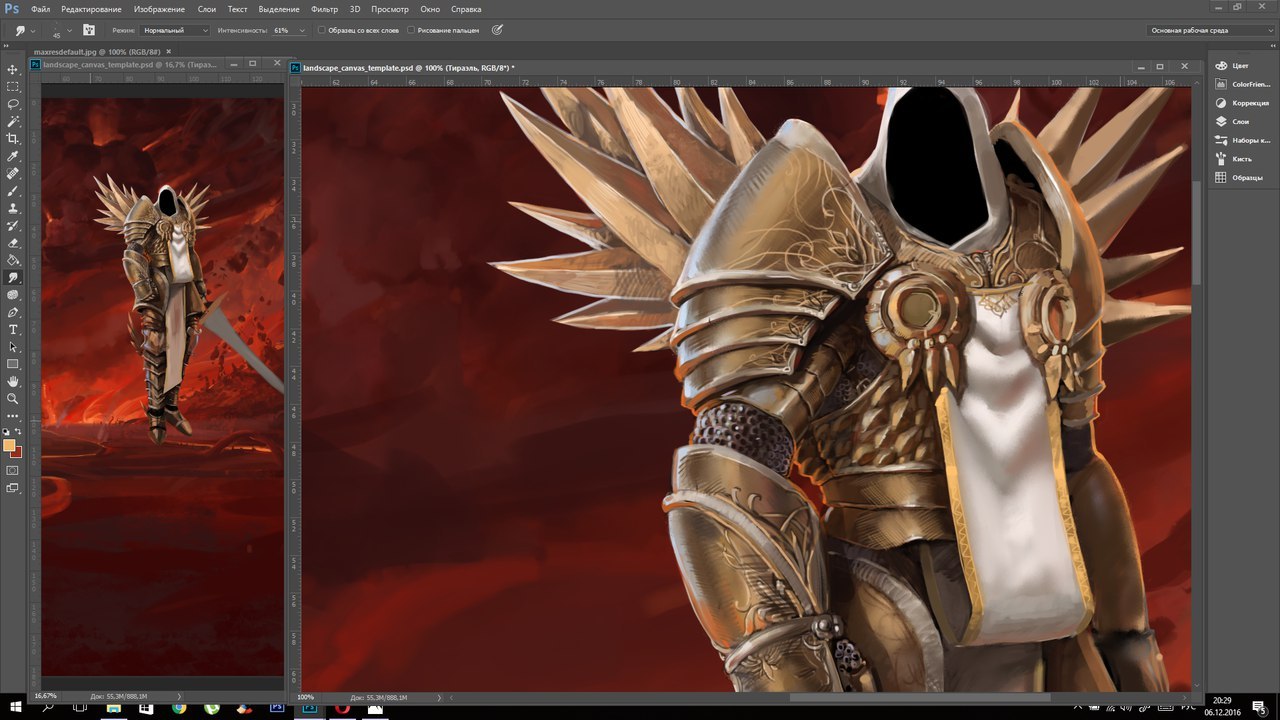The image size is (1280, 720).
Task: Click the 16,67% zoom field
Action: click(x=46, y=695)
